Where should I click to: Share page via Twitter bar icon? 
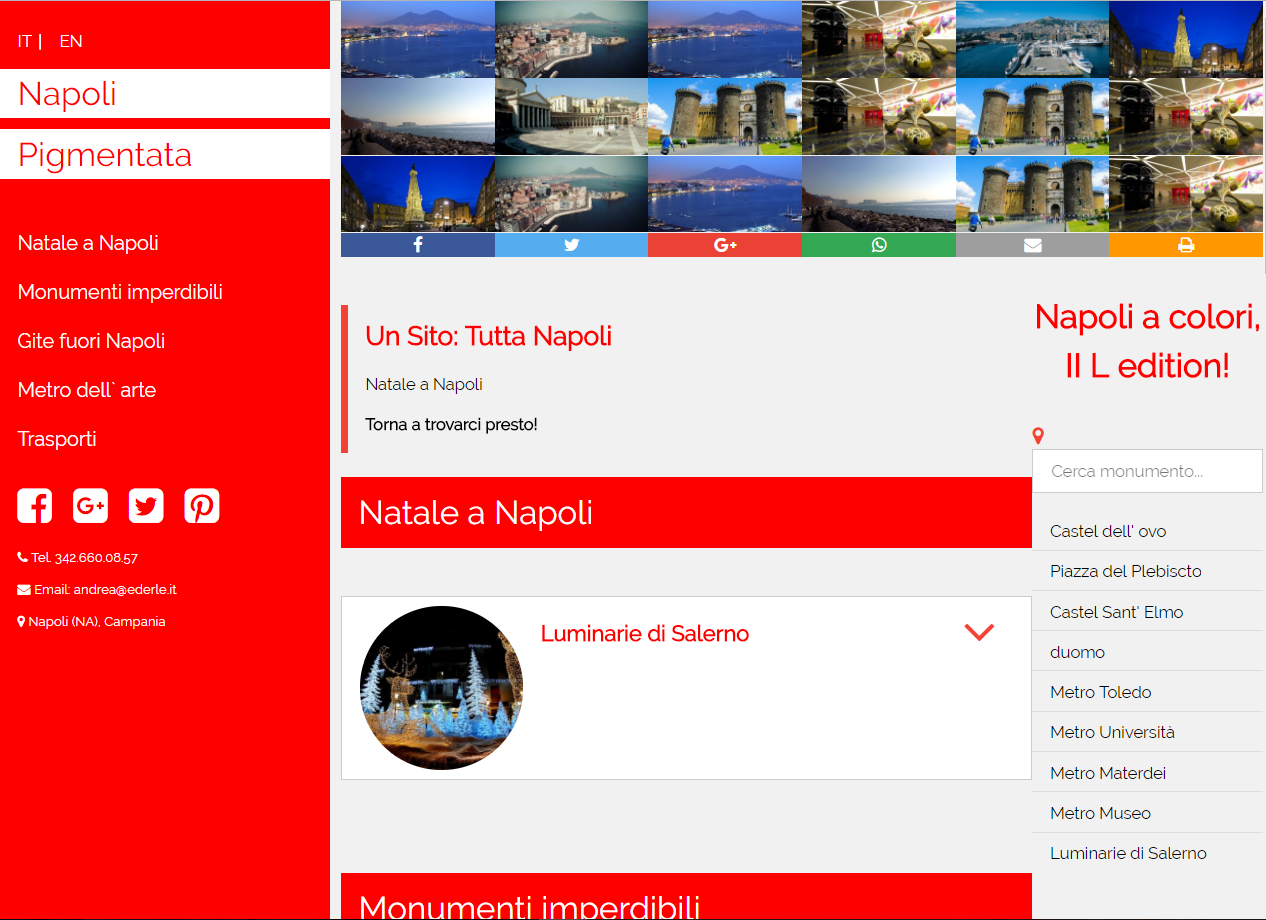click(x=571, y=245)
